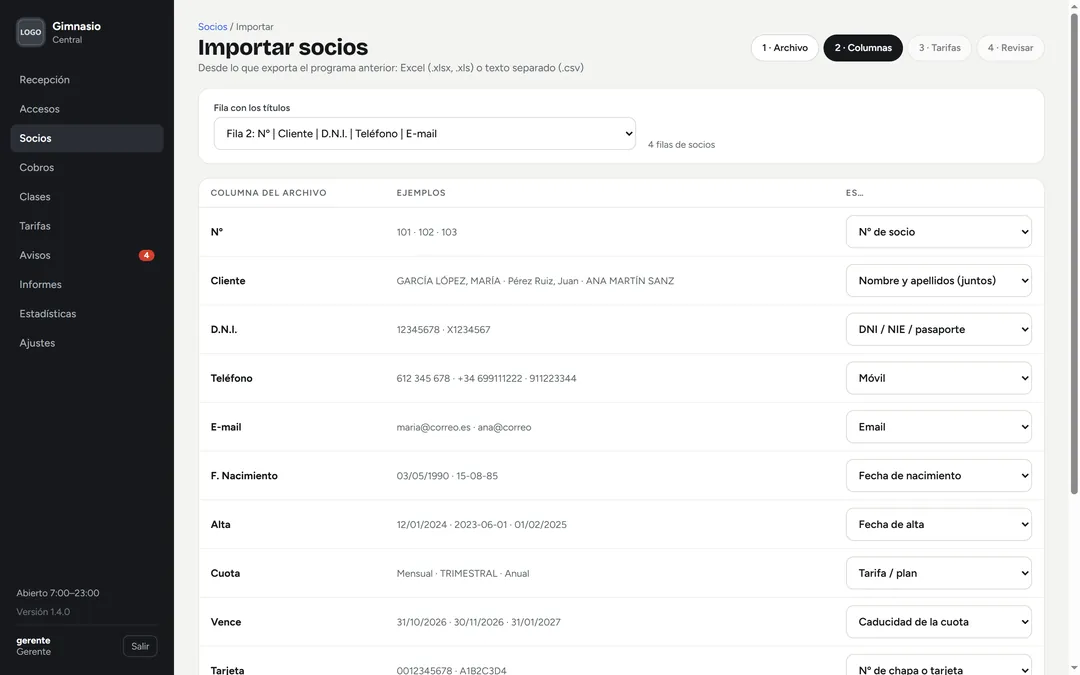The width and height of the screenshot is (1080, 675).
Task: Click the Cliente column name
Action: click(228, 281)
